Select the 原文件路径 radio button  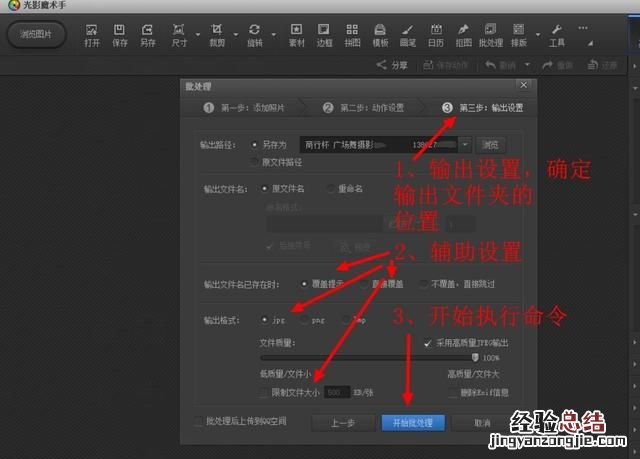click(254, 162)
